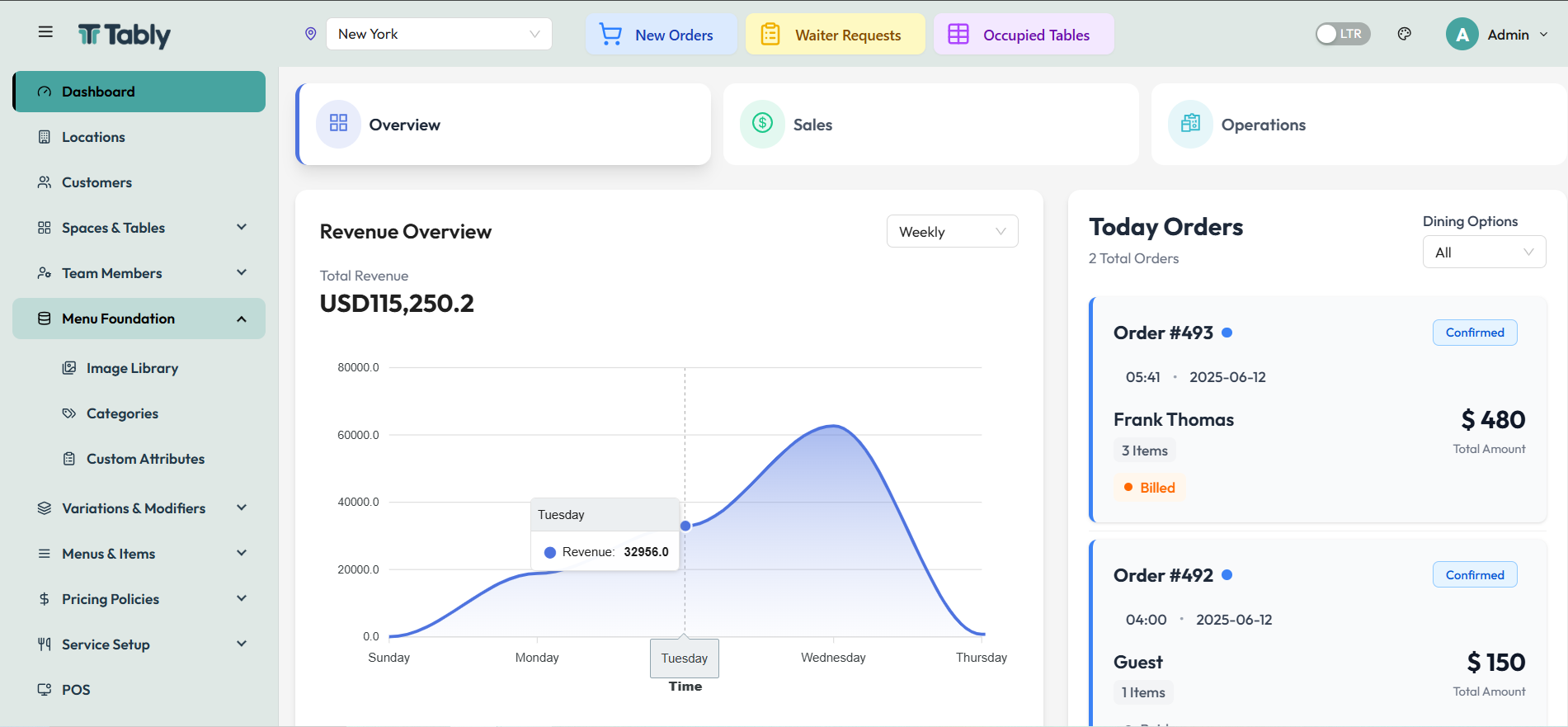Open Categories submenu item
This screenshot has height=727, width=1568.
[x=139, y=413]
